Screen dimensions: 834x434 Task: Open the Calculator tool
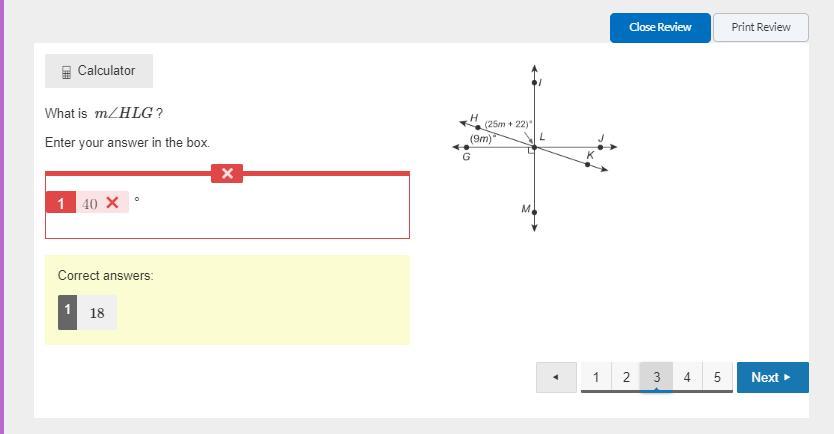99,71
